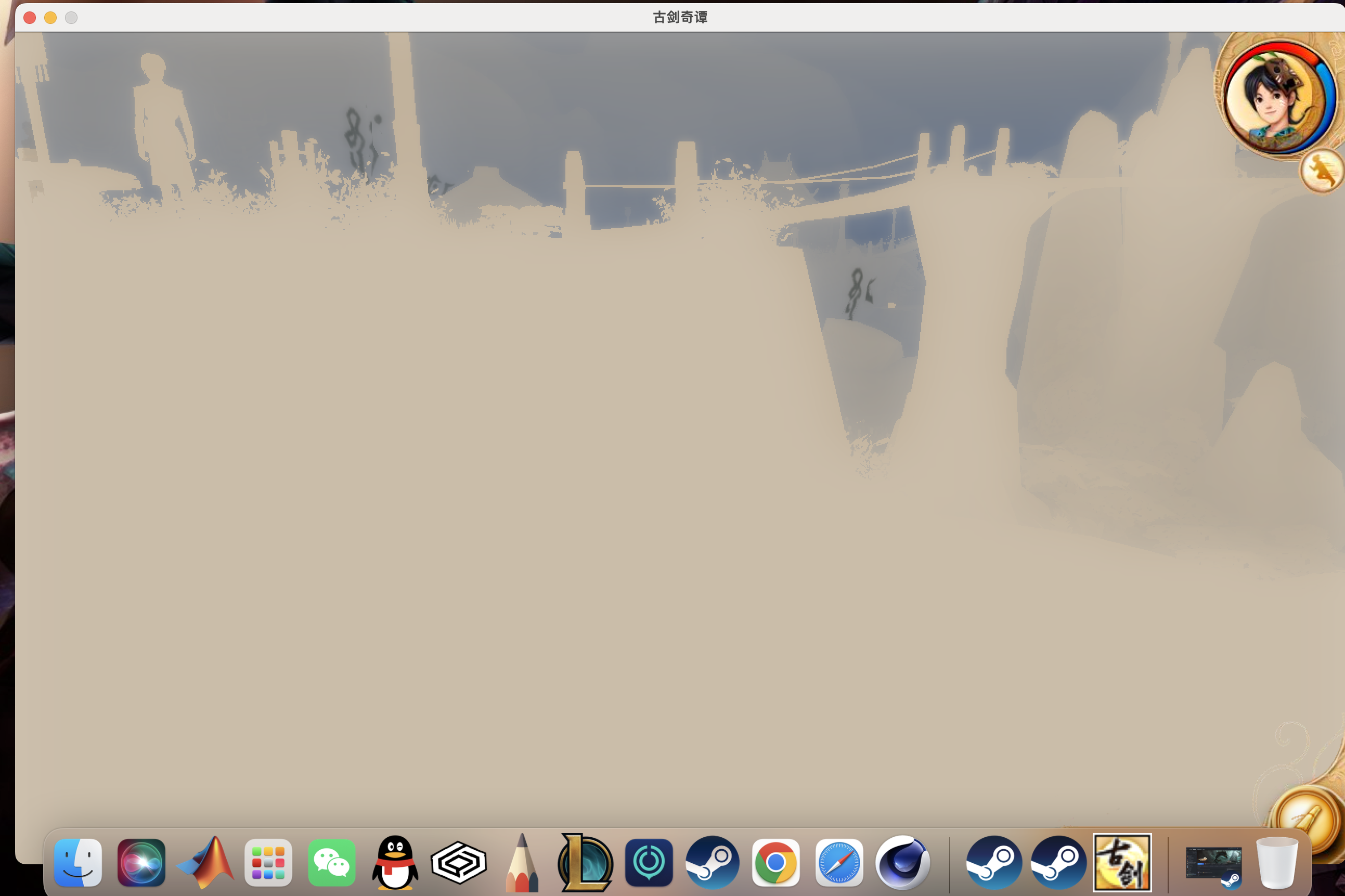The image size is (1345, 896).
Task: Open Safari browser
Action: point(839,862)
